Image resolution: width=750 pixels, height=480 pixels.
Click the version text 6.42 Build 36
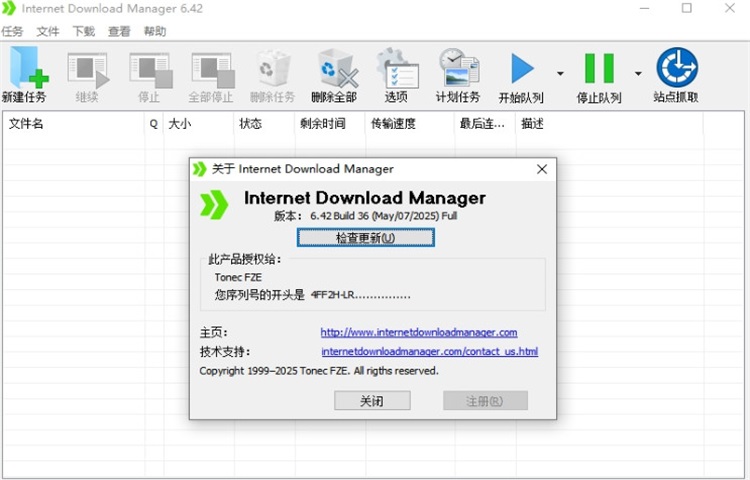coord(383,216)
